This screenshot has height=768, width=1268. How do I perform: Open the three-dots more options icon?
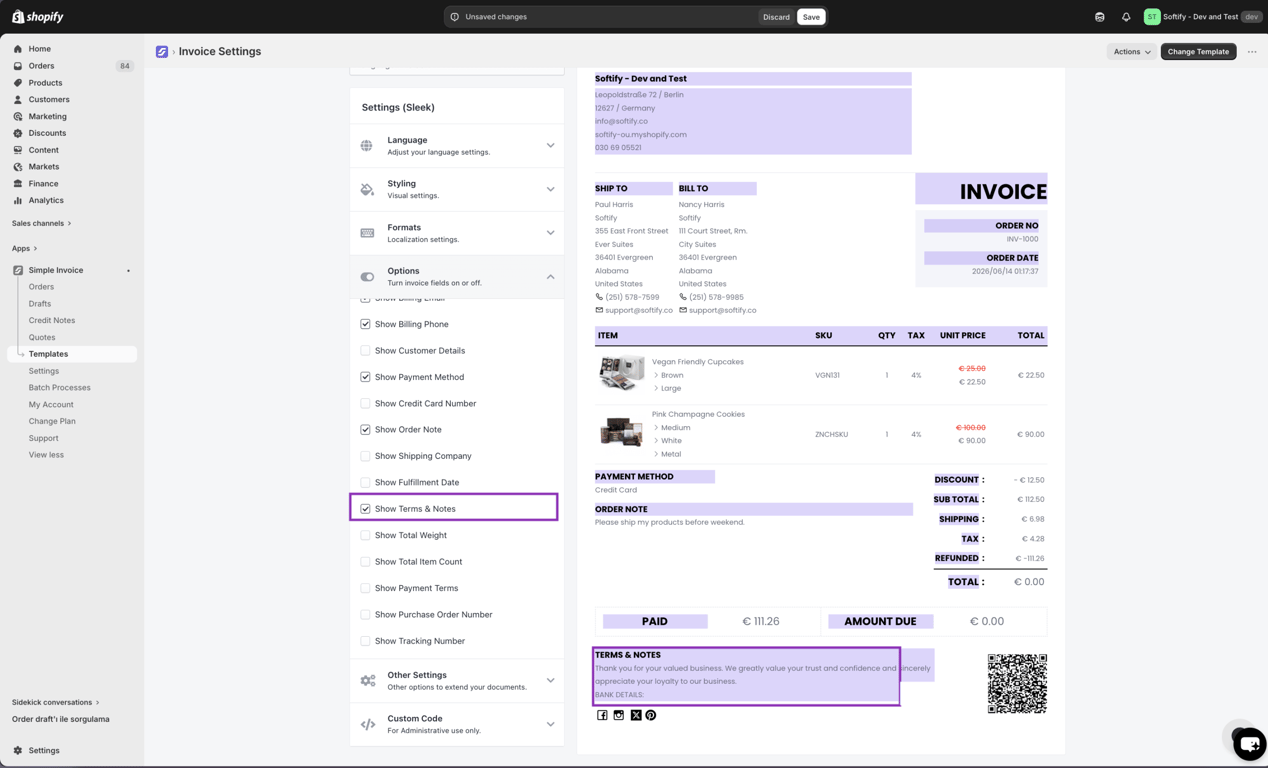click(1252, 52)
